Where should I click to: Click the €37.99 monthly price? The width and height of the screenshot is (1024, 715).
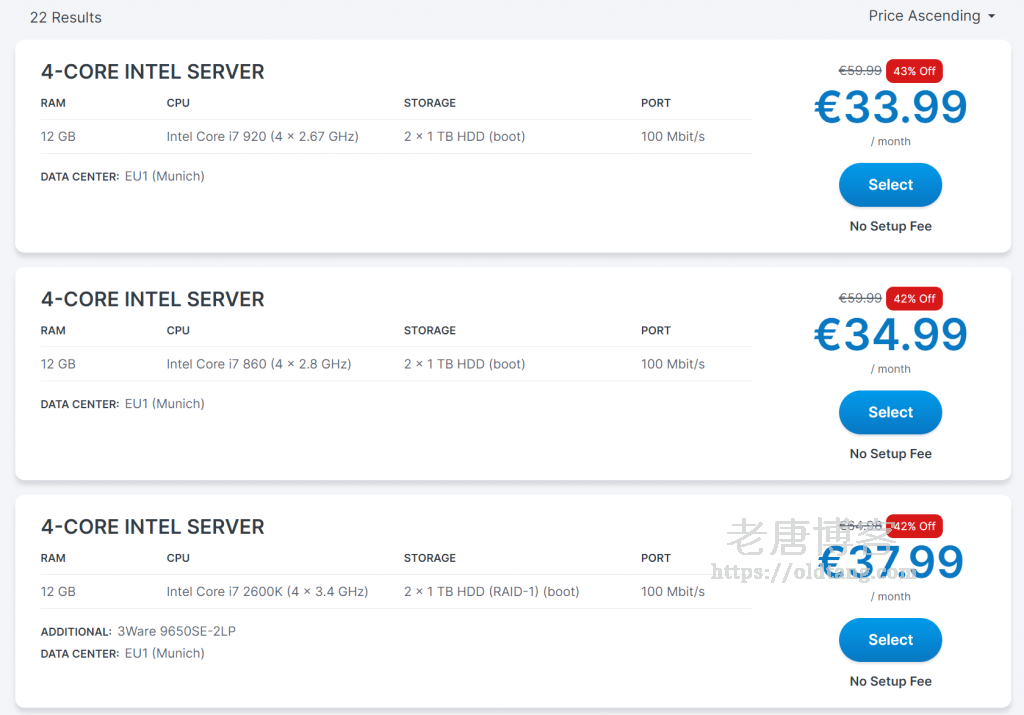coord(891,563)
